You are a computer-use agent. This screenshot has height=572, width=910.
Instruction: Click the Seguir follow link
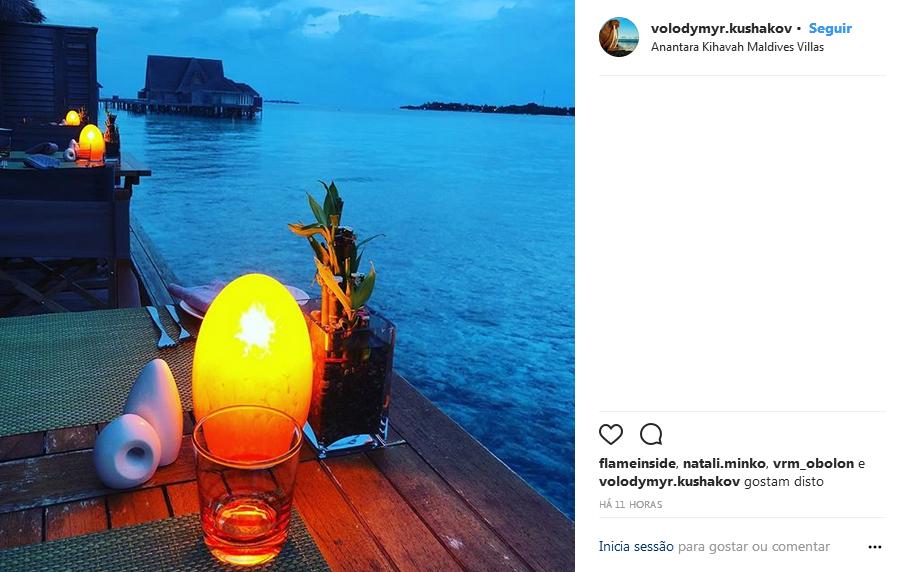(x=830, y=28)
